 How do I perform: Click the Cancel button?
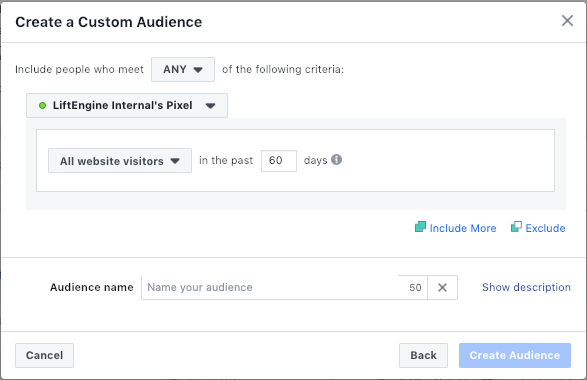coord(44,355)
